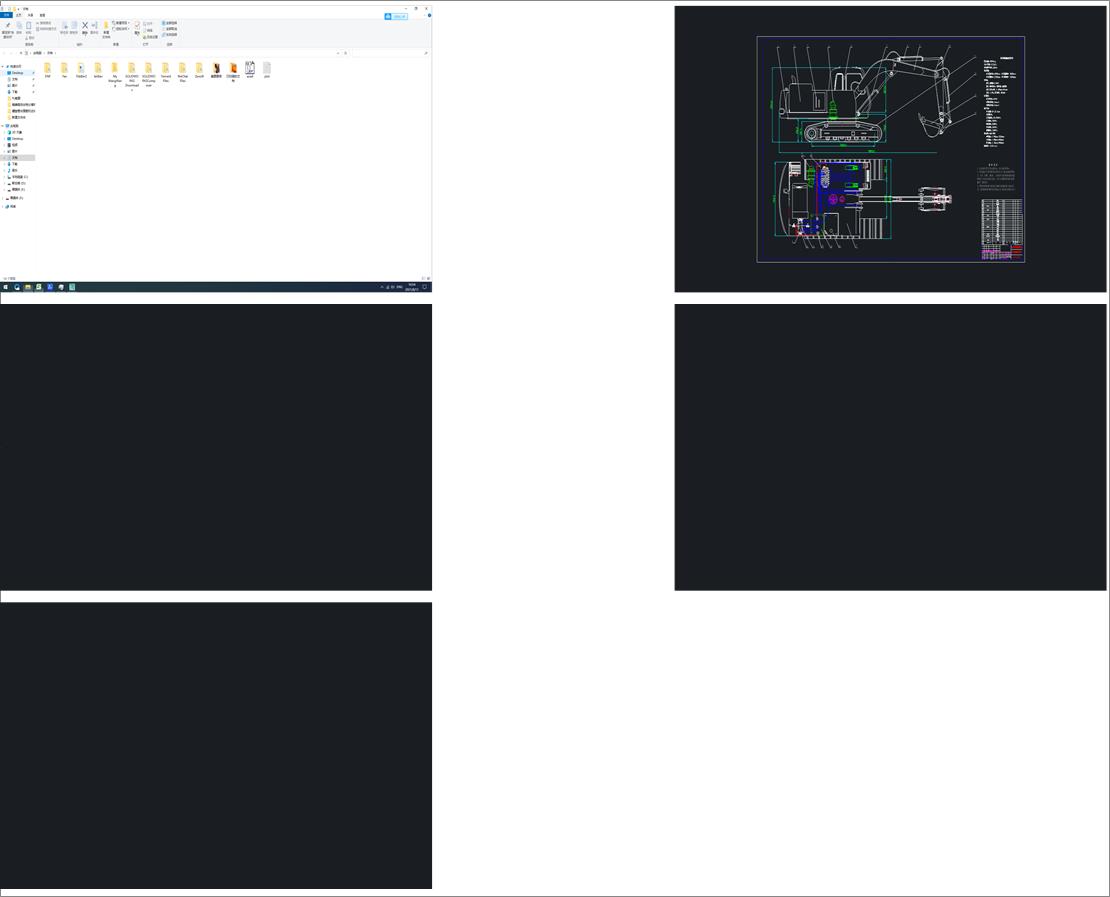Viewport: 1110px width, 897px height.
Task: Select the acad file icon
Action: point(250,69)
